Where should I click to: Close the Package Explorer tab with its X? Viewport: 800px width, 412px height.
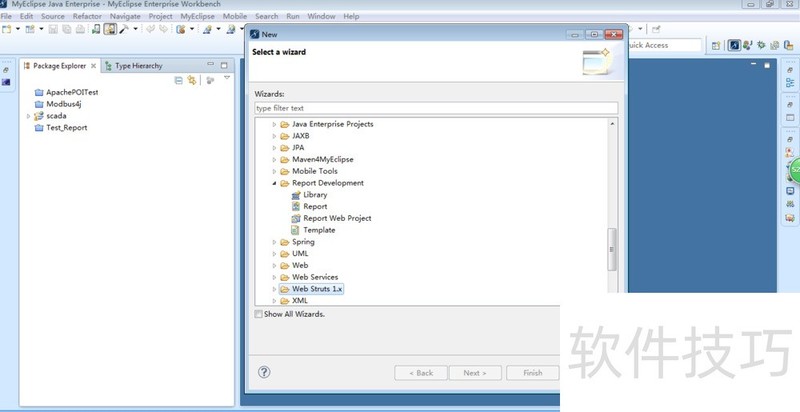click(93, 66)
